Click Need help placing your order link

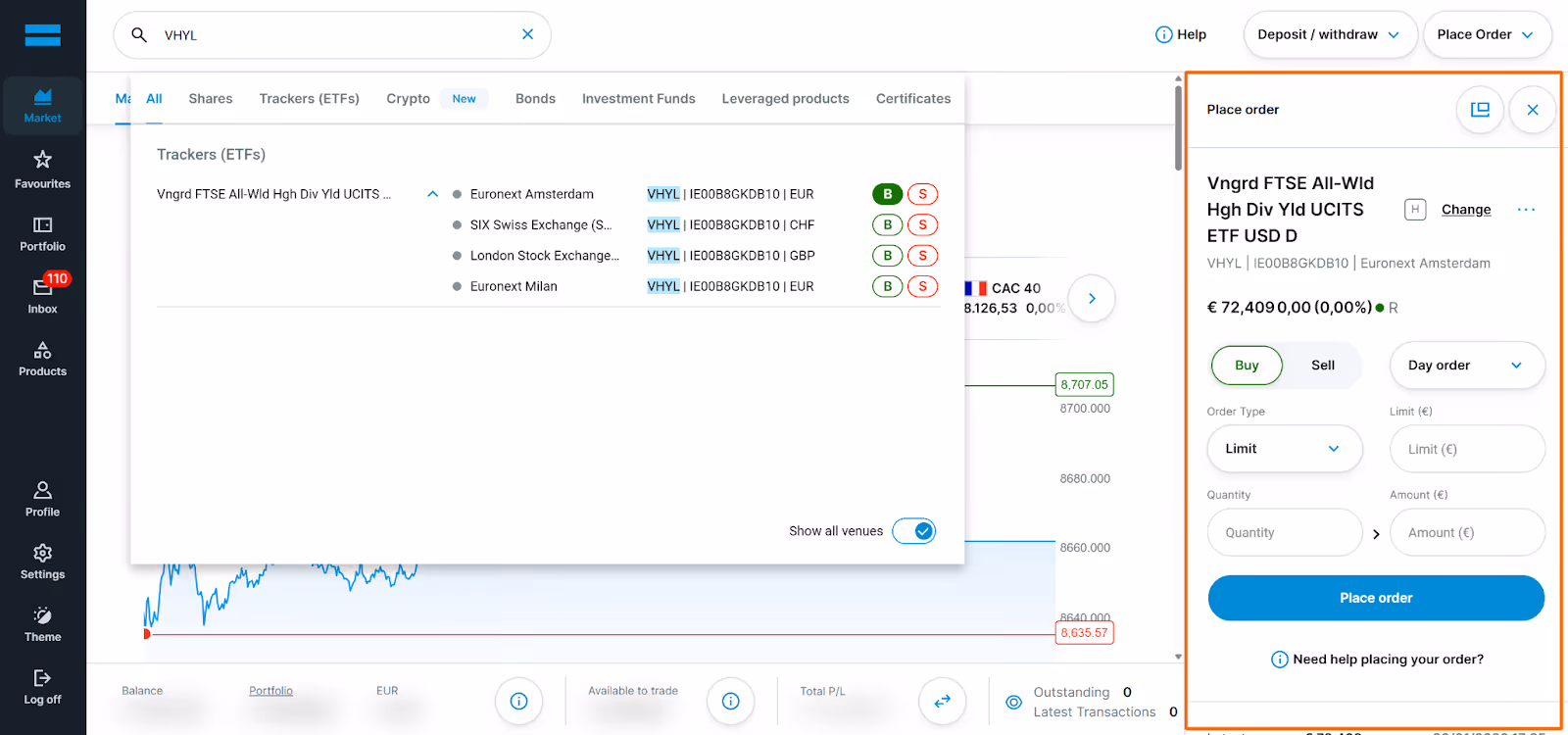tap(1377, 660)
